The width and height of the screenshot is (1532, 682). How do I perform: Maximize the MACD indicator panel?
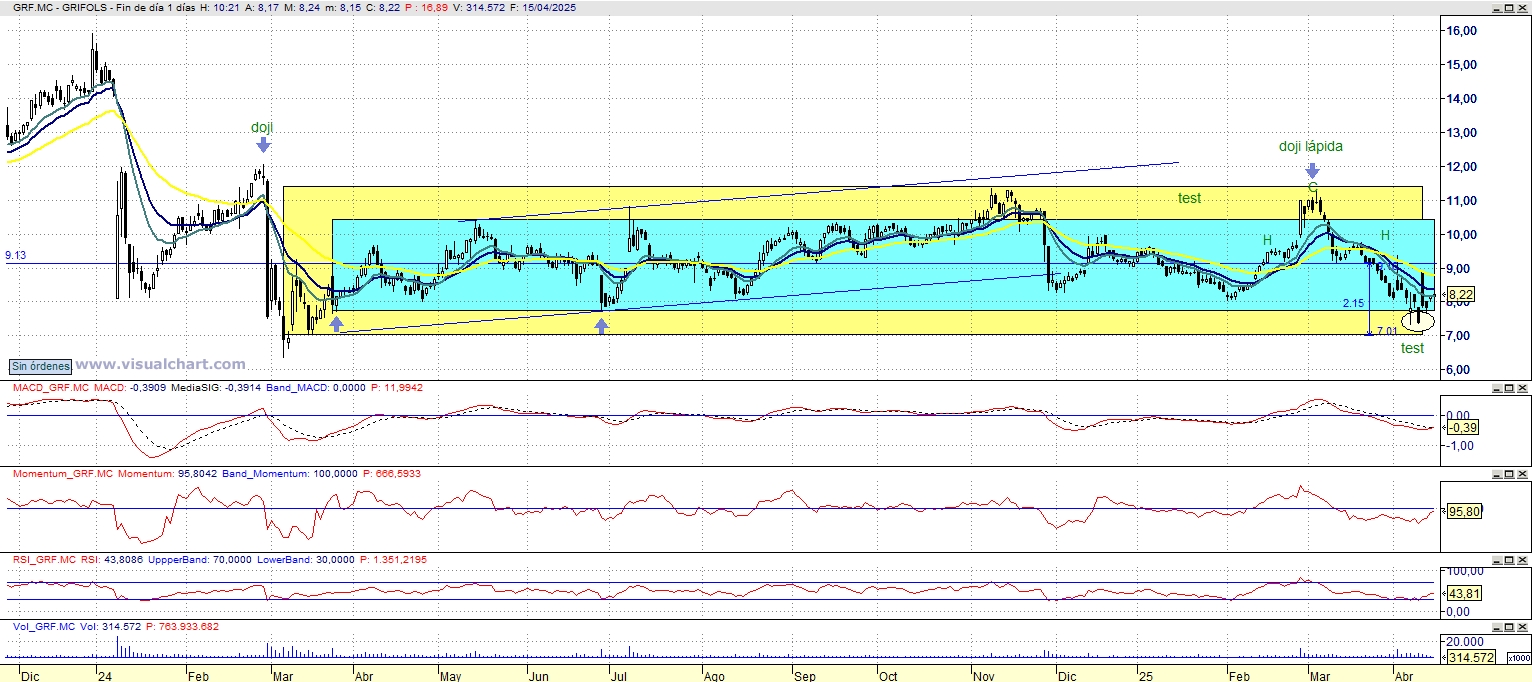tap(1508, 387)
